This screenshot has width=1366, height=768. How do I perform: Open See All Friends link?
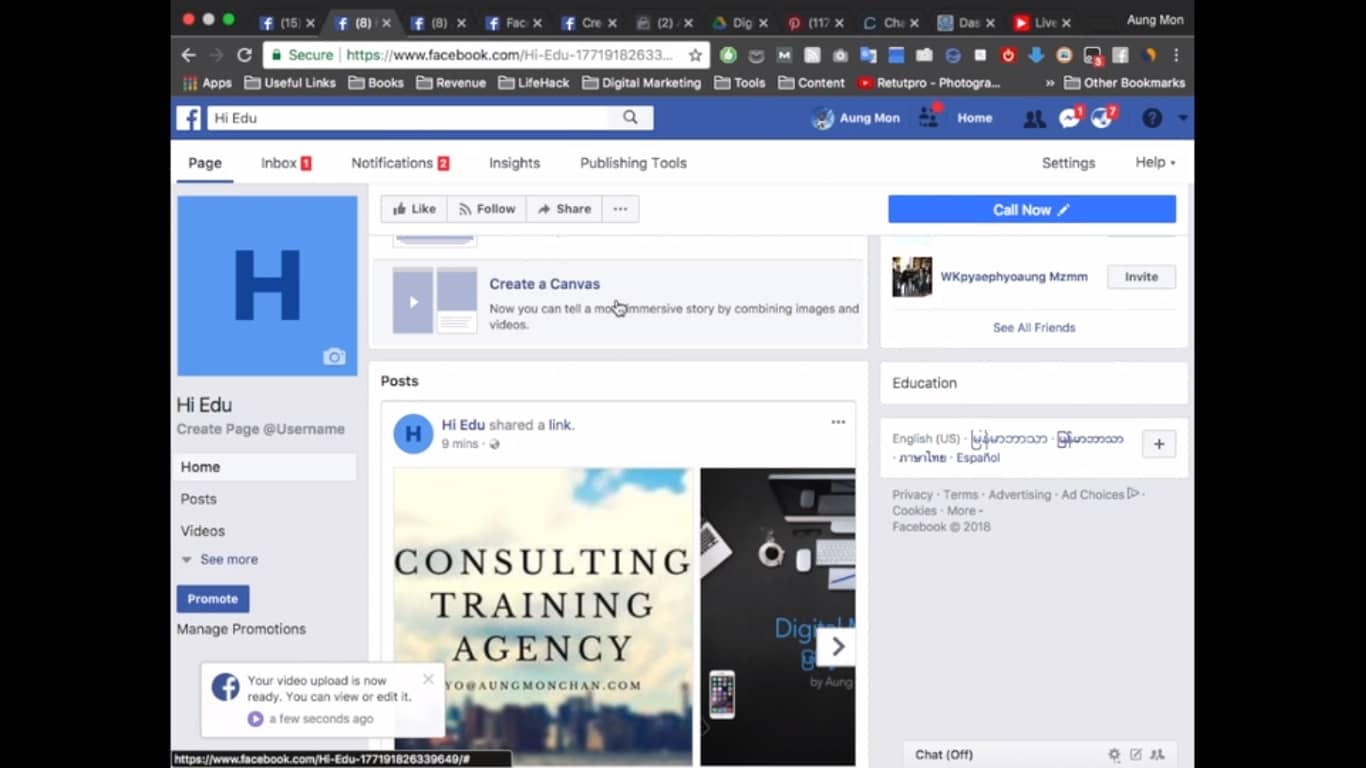[x=1034, y=328]
